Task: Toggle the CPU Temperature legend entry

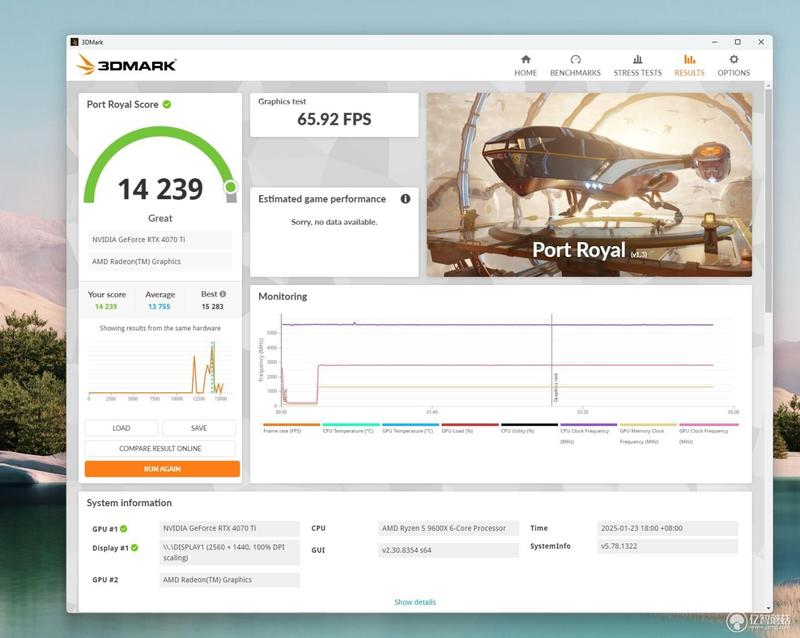Action: [x=351, y=428]
